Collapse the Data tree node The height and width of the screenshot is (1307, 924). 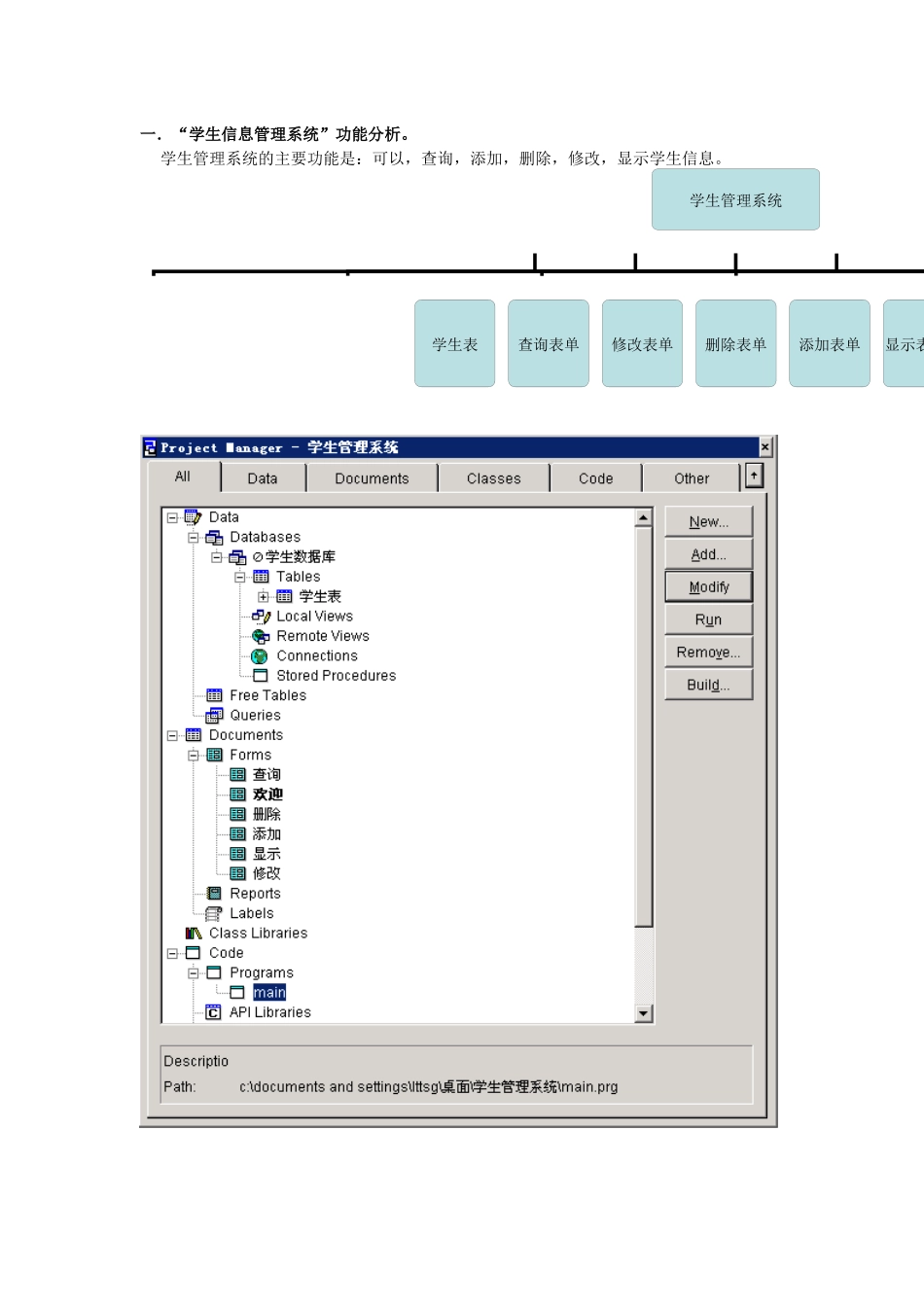172,517
